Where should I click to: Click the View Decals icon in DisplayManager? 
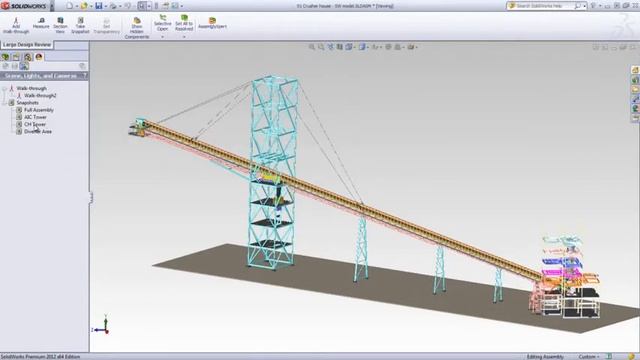tap(15, 66)
